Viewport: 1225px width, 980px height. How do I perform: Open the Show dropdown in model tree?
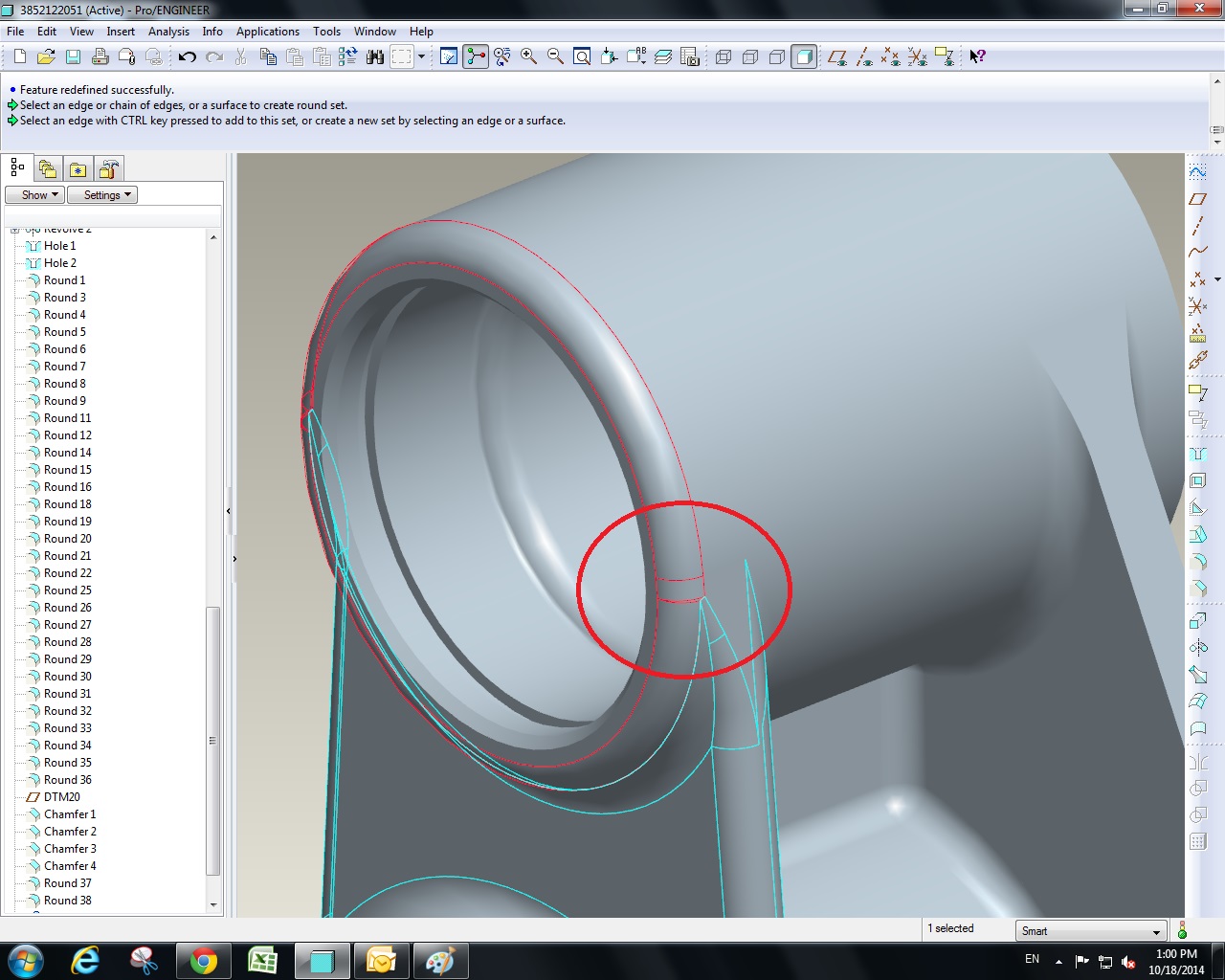34,195
